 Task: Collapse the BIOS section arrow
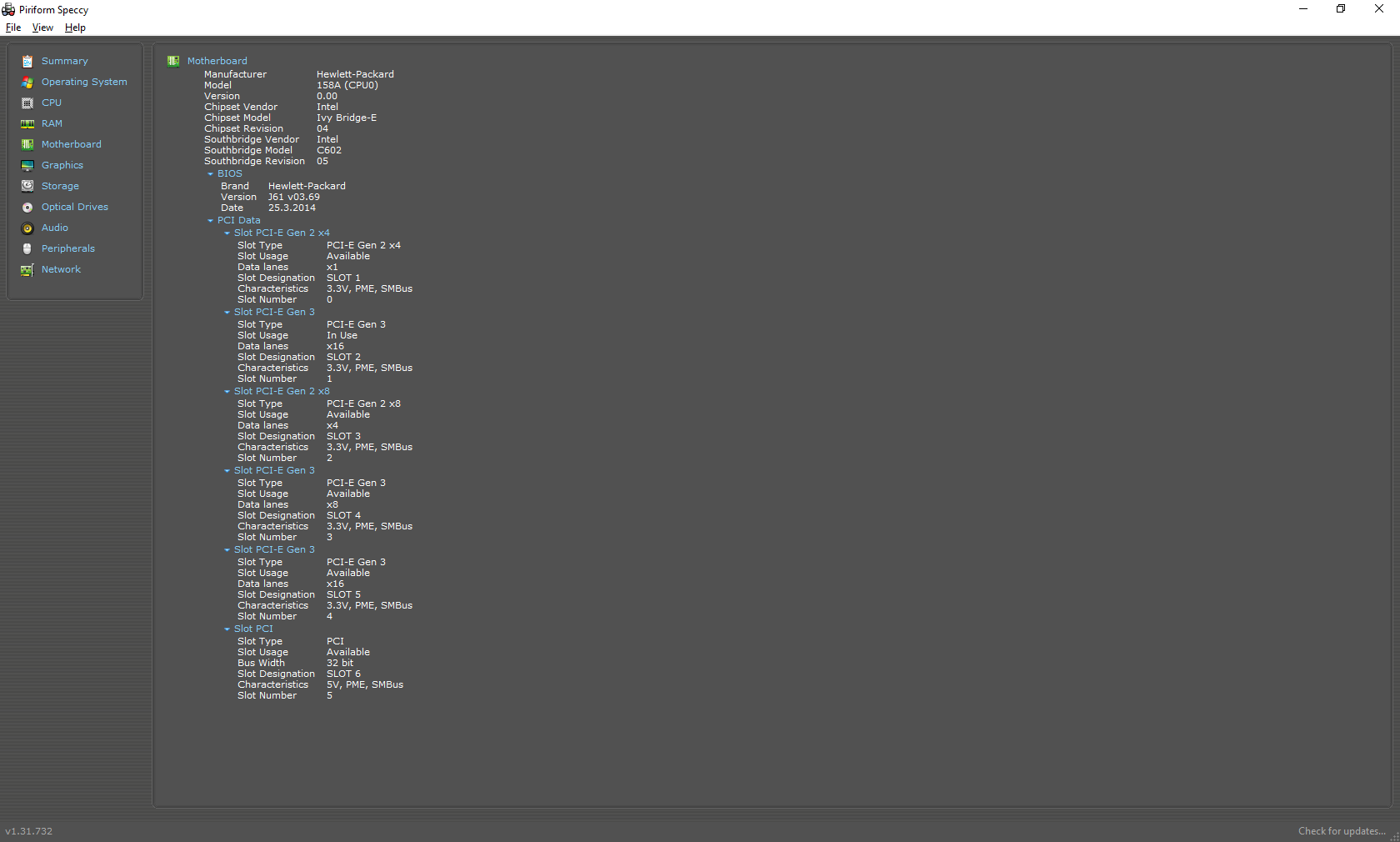click(210, 174)
